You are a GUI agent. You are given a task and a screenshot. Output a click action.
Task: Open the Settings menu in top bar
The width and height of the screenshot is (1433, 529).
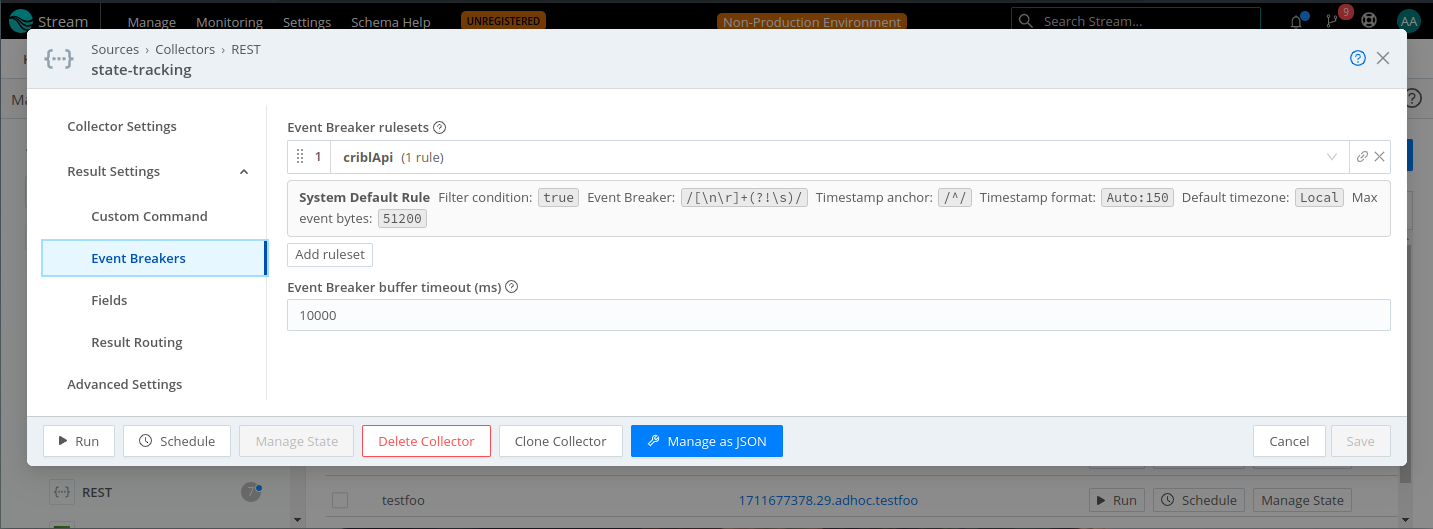[307, 22]
